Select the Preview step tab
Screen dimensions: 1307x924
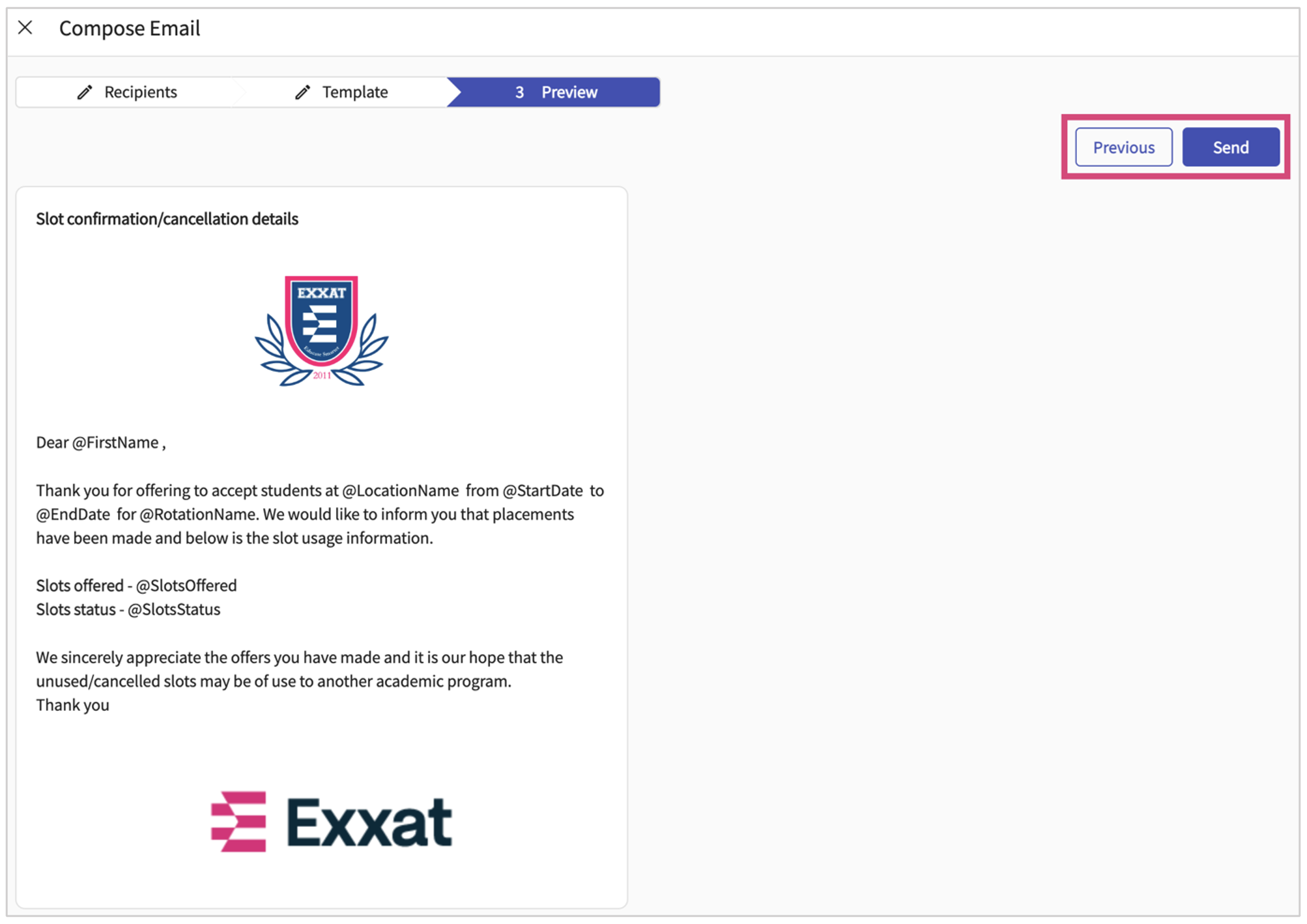click(x=554, y=92)
